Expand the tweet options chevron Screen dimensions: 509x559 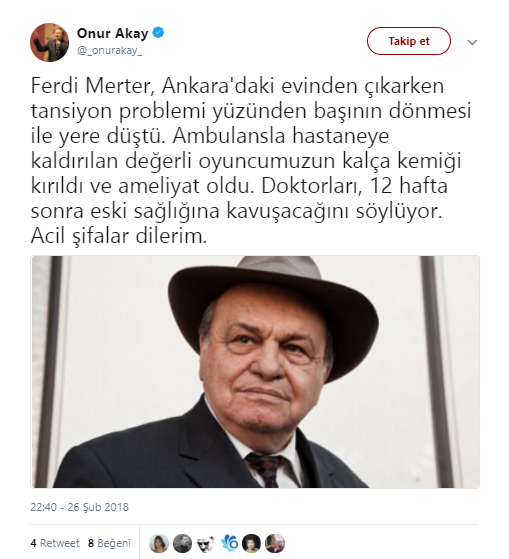tap(472, 42)
